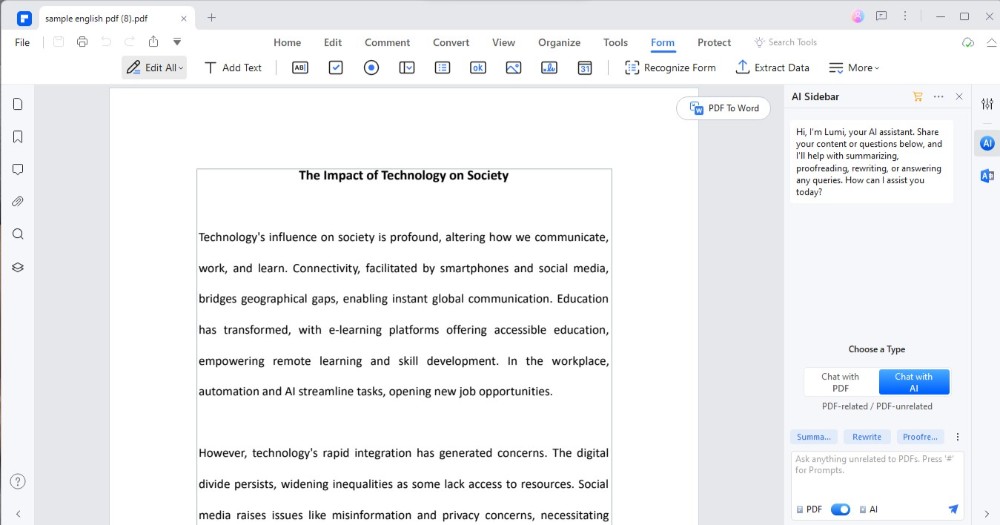This screenshot has width=1000, height=525.
Task: Open the bookmarks panel icon
Action: pyautogui.click(x=18, y=137)
